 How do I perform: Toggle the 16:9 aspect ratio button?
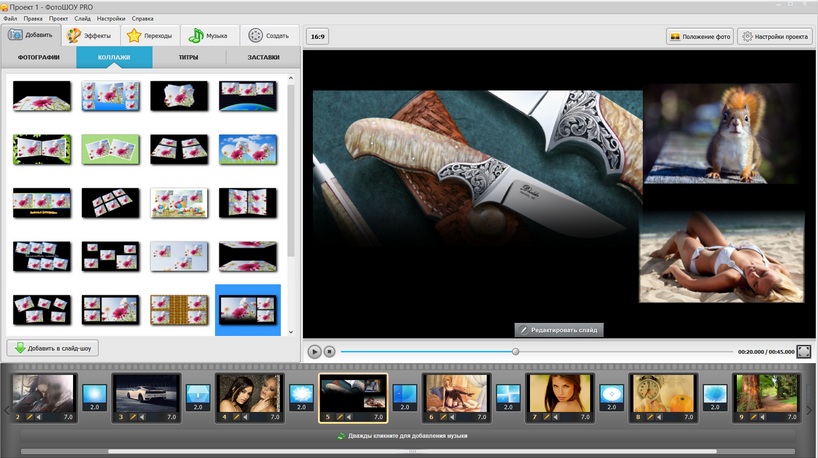(x=317, y=36)
